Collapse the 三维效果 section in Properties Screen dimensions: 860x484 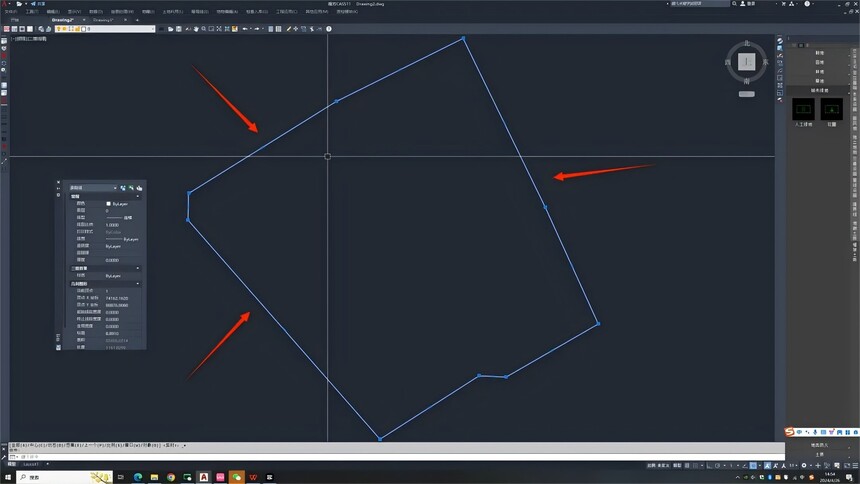click(x=138, y=268)
